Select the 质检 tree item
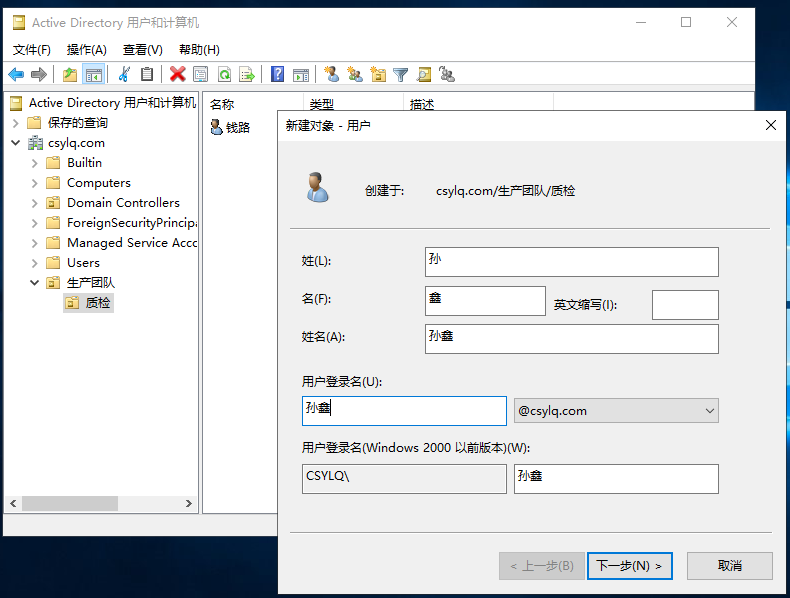Image resolution: width=790 pixels, height=598 pixels. coord(89,303)
